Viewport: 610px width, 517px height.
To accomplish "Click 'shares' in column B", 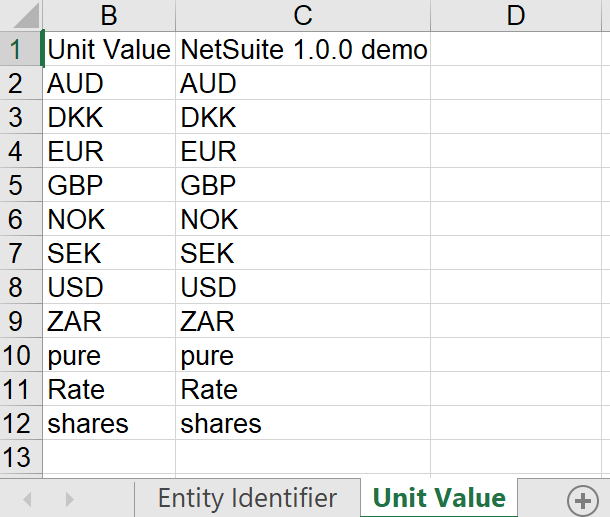I will [x=109, y=423].
